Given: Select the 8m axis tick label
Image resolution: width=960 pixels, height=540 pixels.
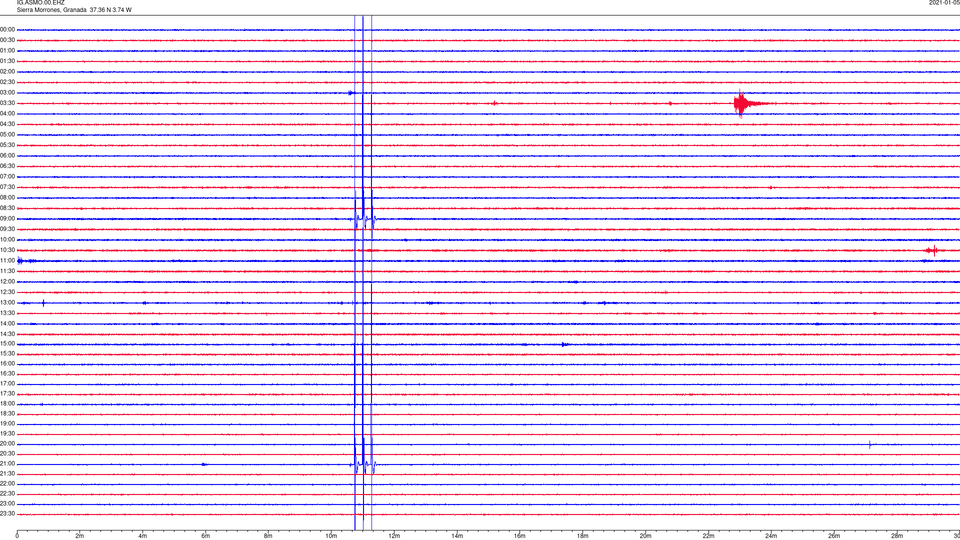Looking at the screenshot, I should coord(268,536).
